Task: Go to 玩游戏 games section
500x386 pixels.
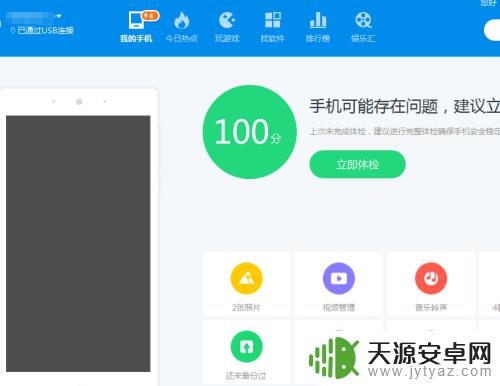Action: coord(227,27)
